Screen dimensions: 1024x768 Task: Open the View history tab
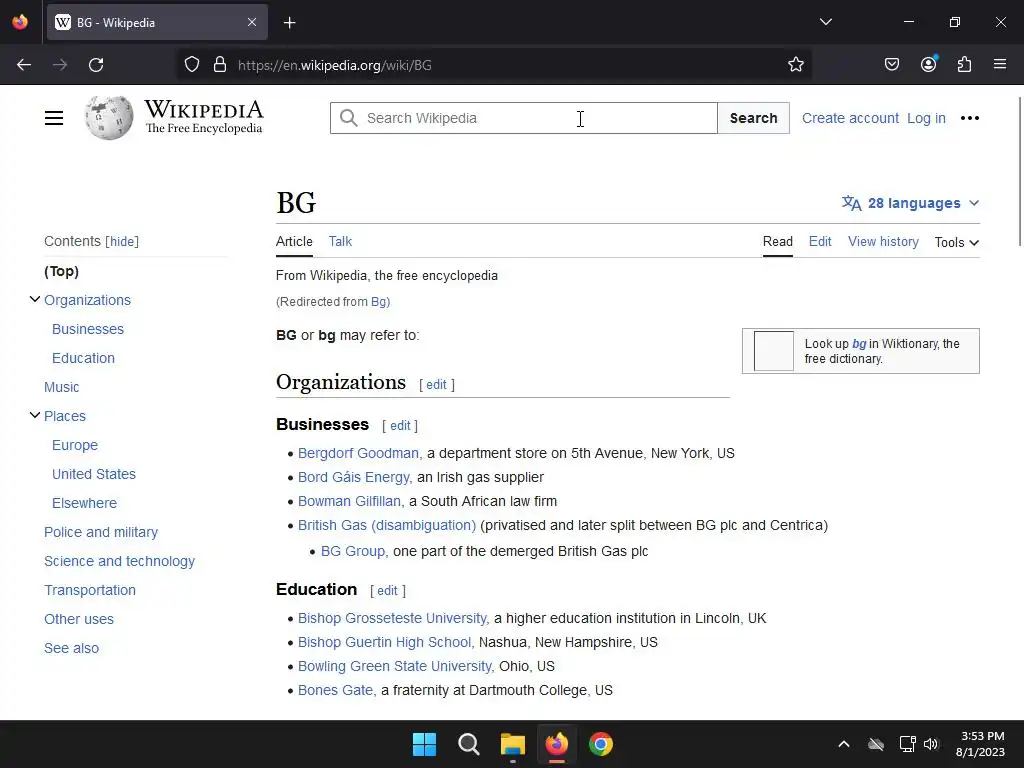coord(883,242)
